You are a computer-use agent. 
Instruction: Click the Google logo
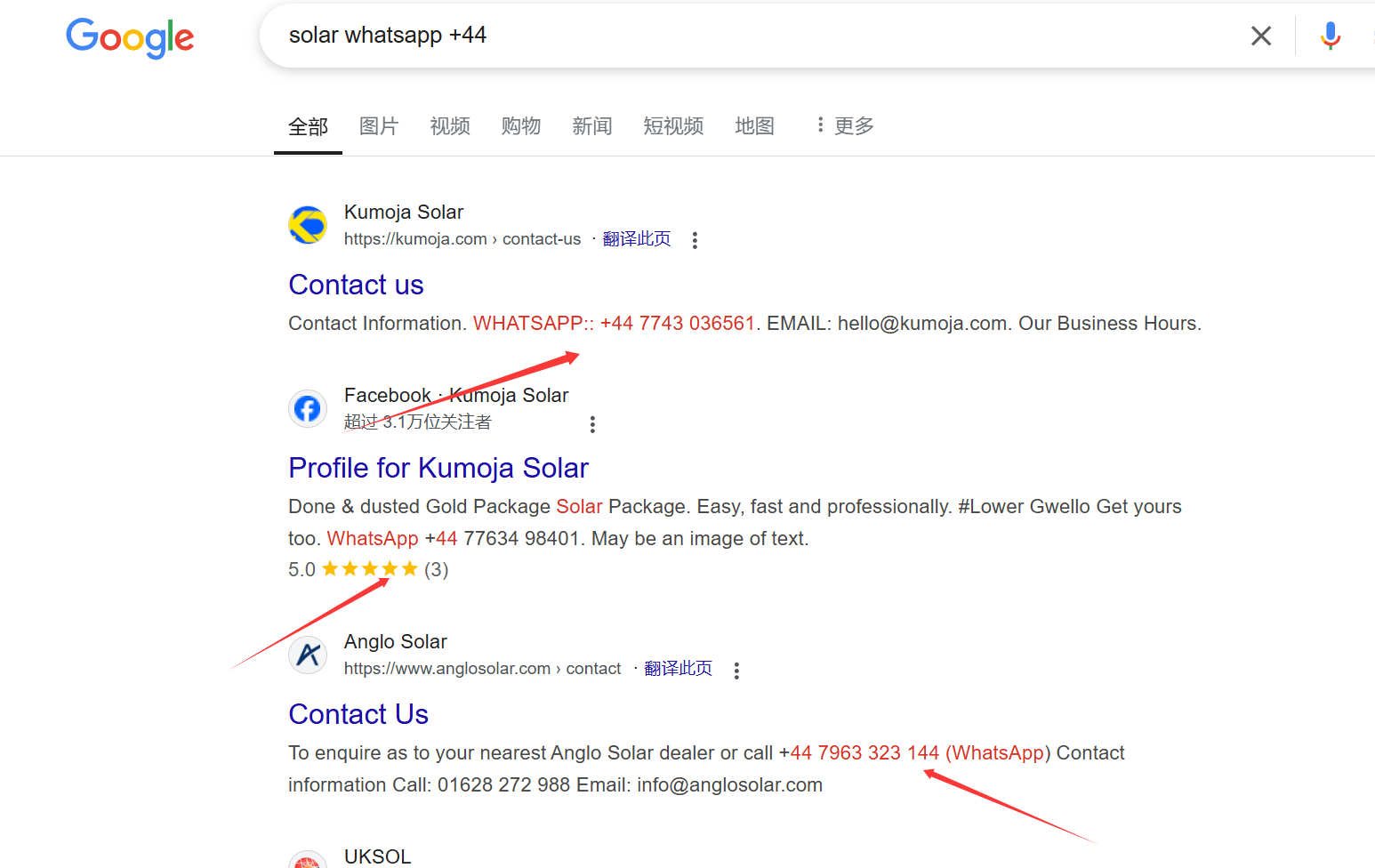(x=130, y=37)
